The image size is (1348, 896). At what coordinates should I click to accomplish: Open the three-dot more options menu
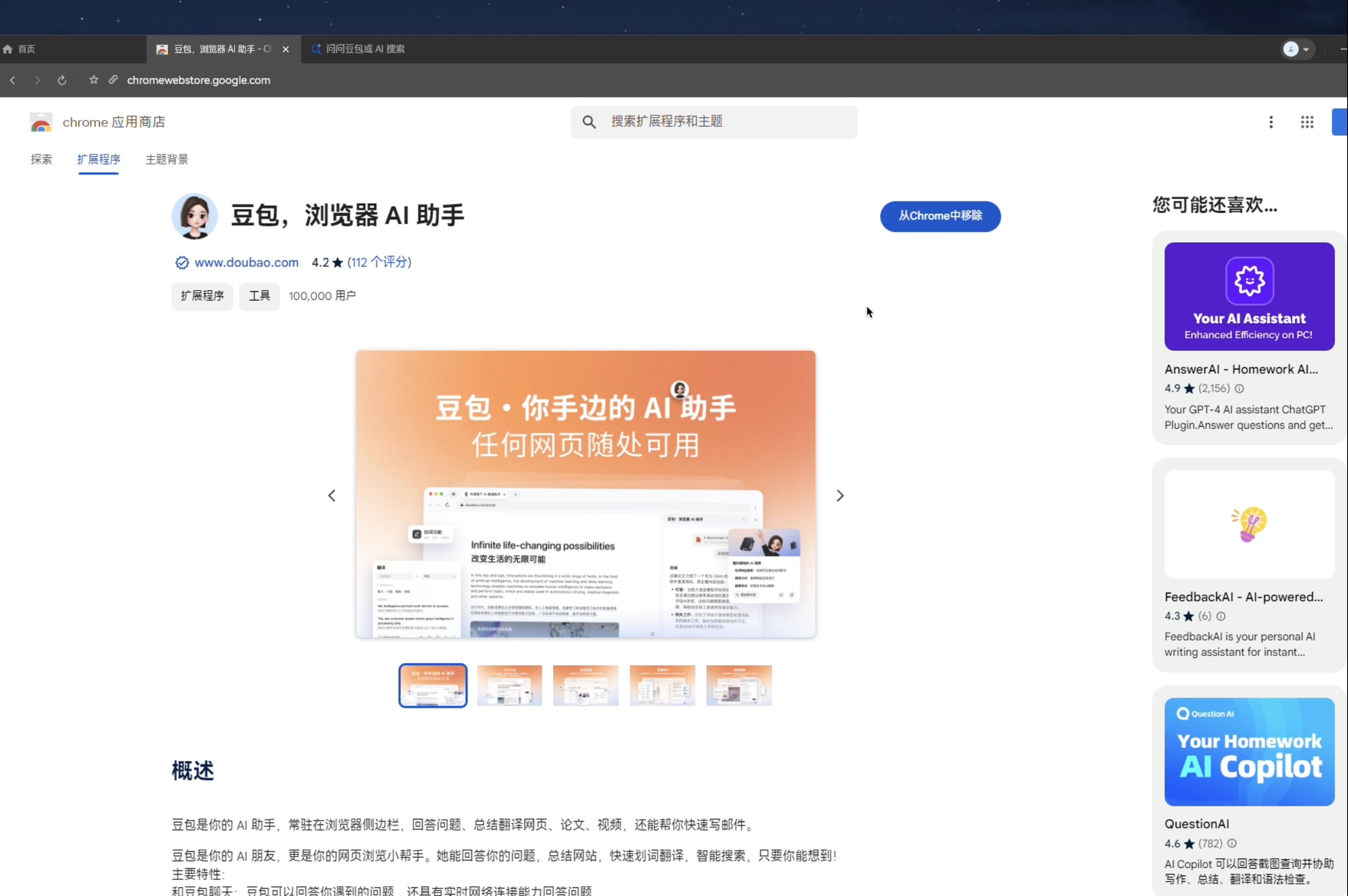point(1271,122)
